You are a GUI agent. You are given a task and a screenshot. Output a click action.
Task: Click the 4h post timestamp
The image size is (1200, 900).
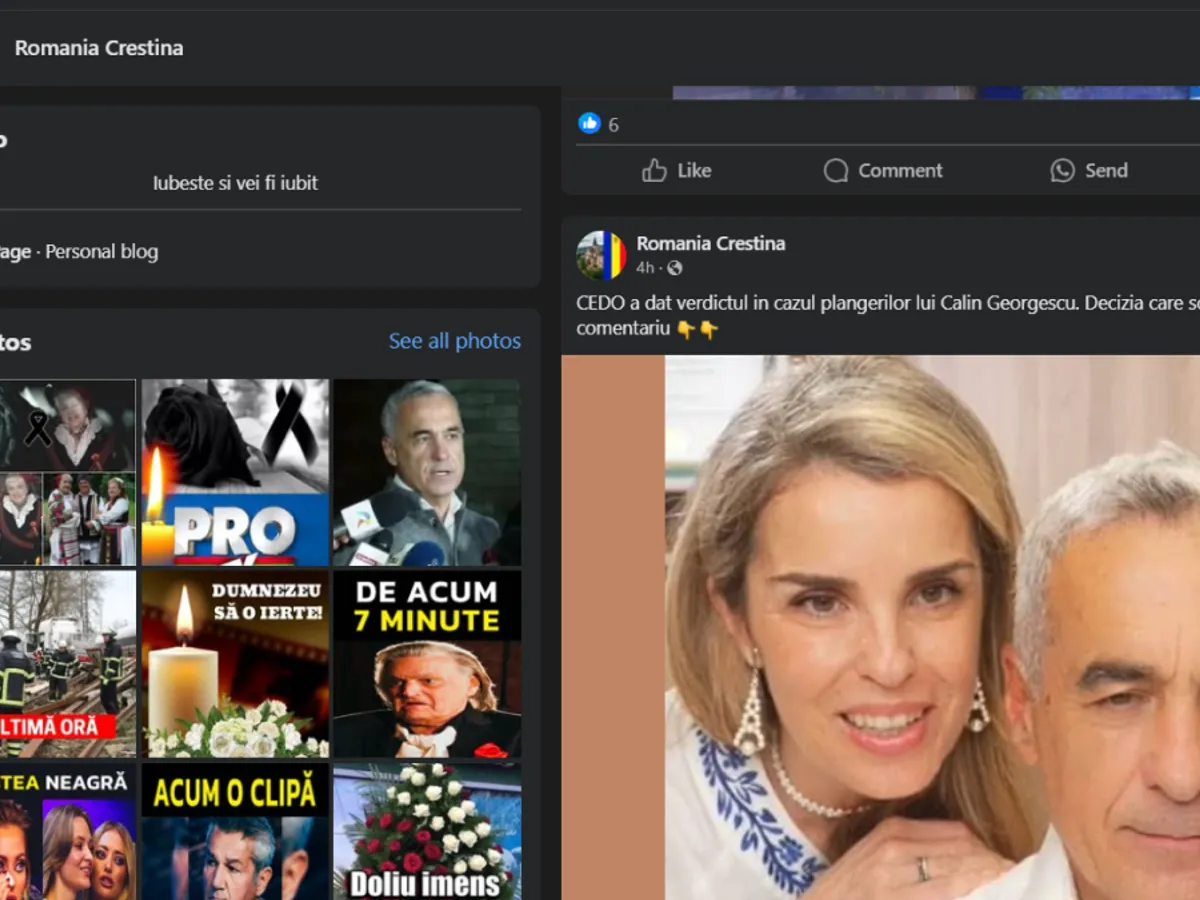click(645, 268)
